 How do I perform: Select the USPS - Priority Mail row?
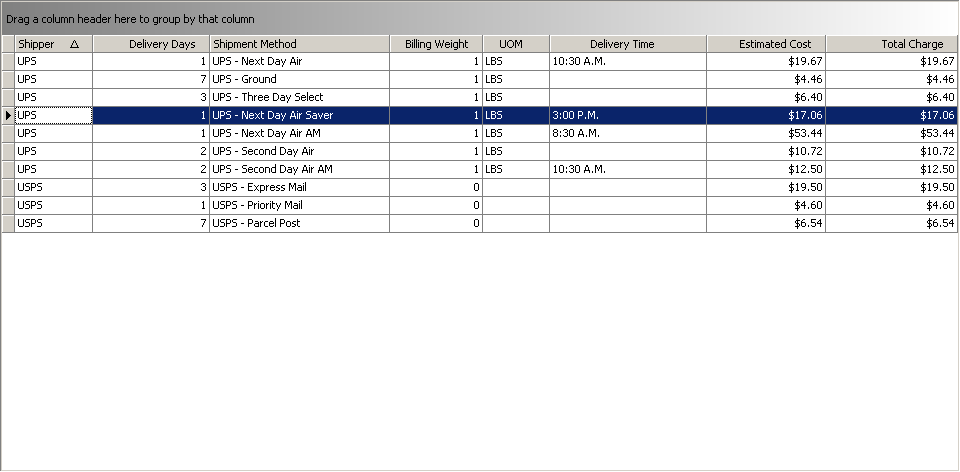point(299,205)
